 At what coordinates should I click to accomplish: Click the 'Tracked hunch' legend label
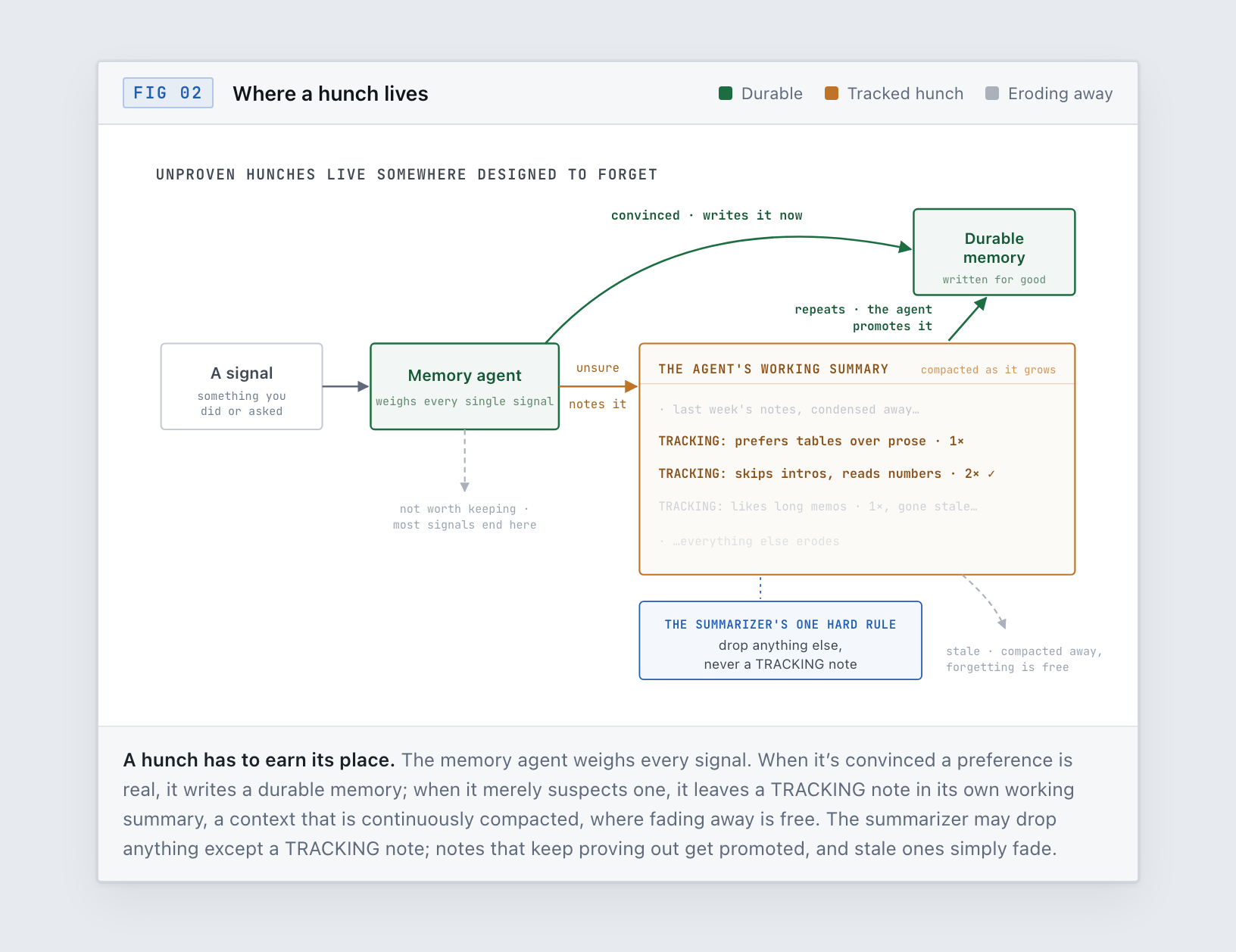pyautogui.click(x=905, y=94)
